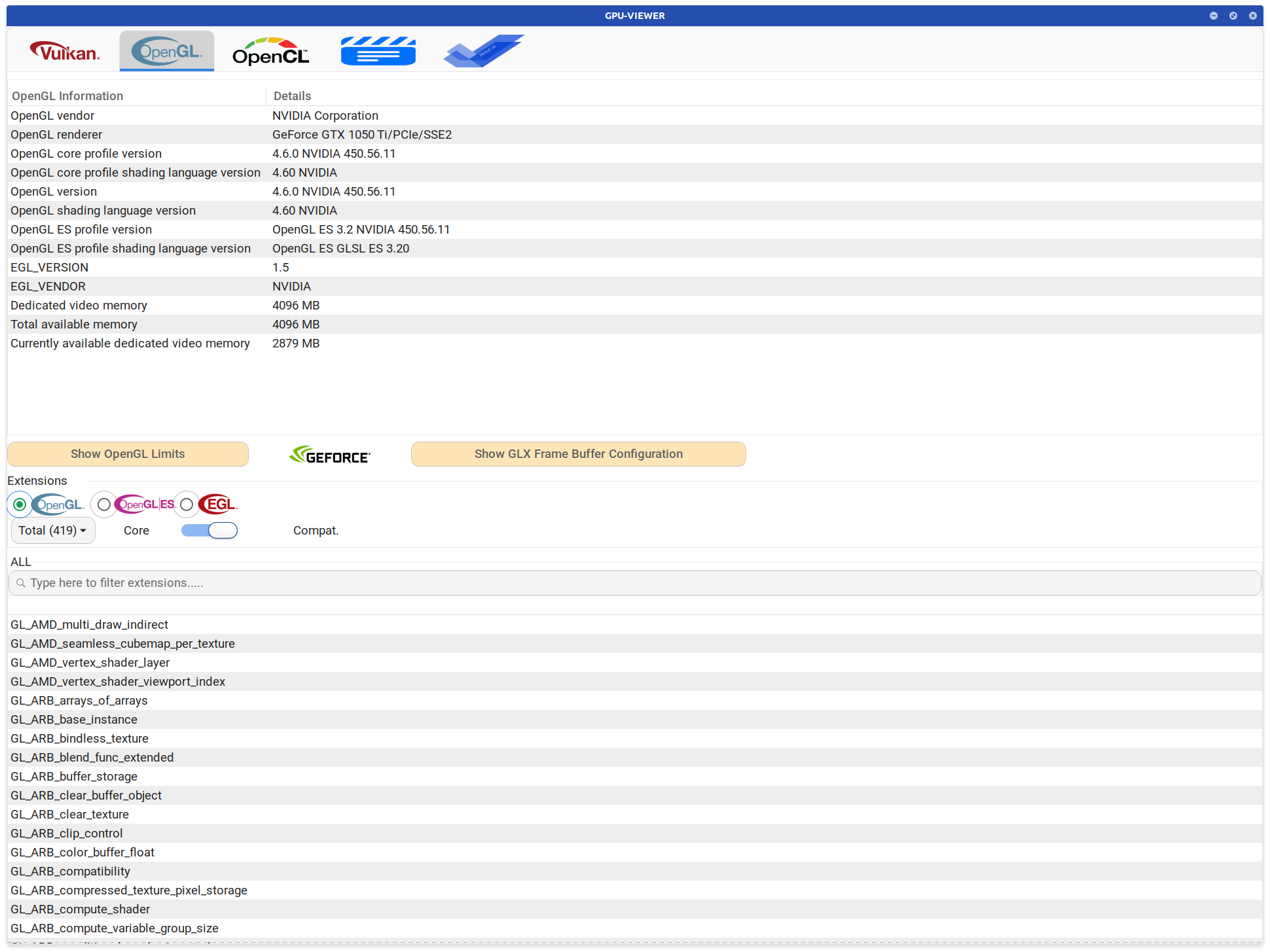Select the OpenGL ES extensions radio button
The image size is (1270, 952).
(103, 504)
